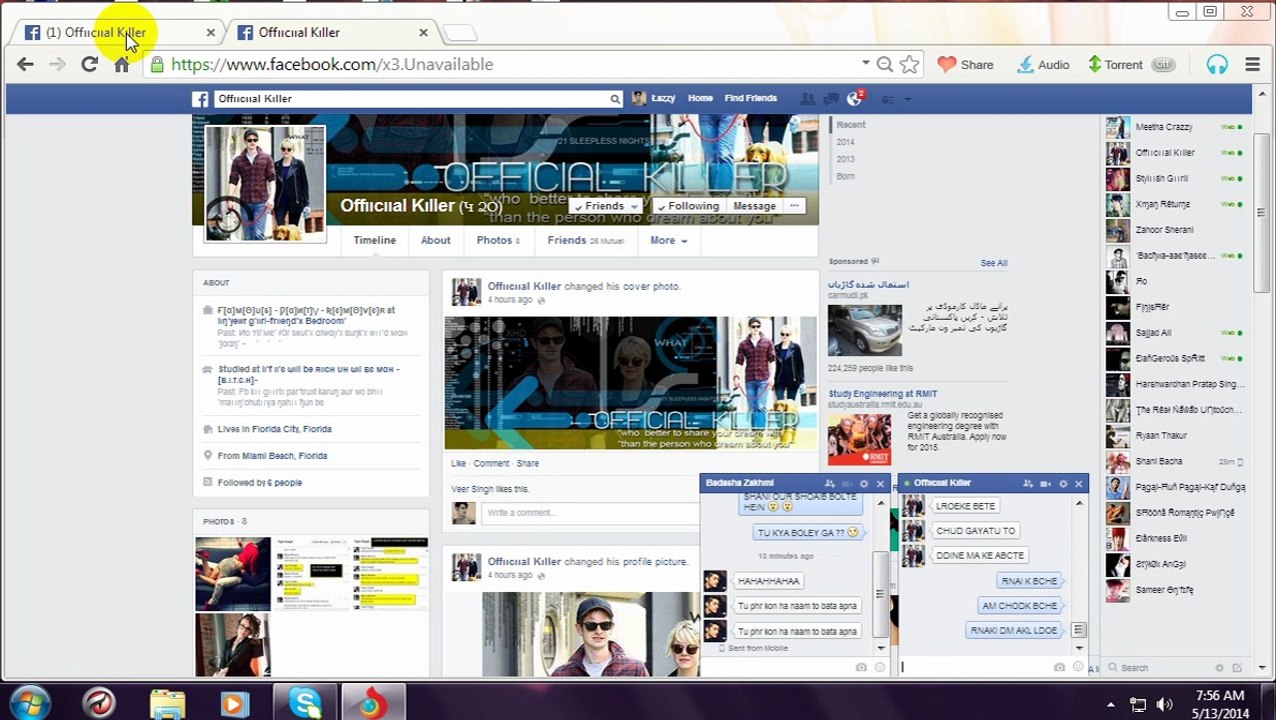The width and height of the screenshot is (1276, 720).
Task: Open the messages icon in Facebook header
Action: [x=831, y=98]
